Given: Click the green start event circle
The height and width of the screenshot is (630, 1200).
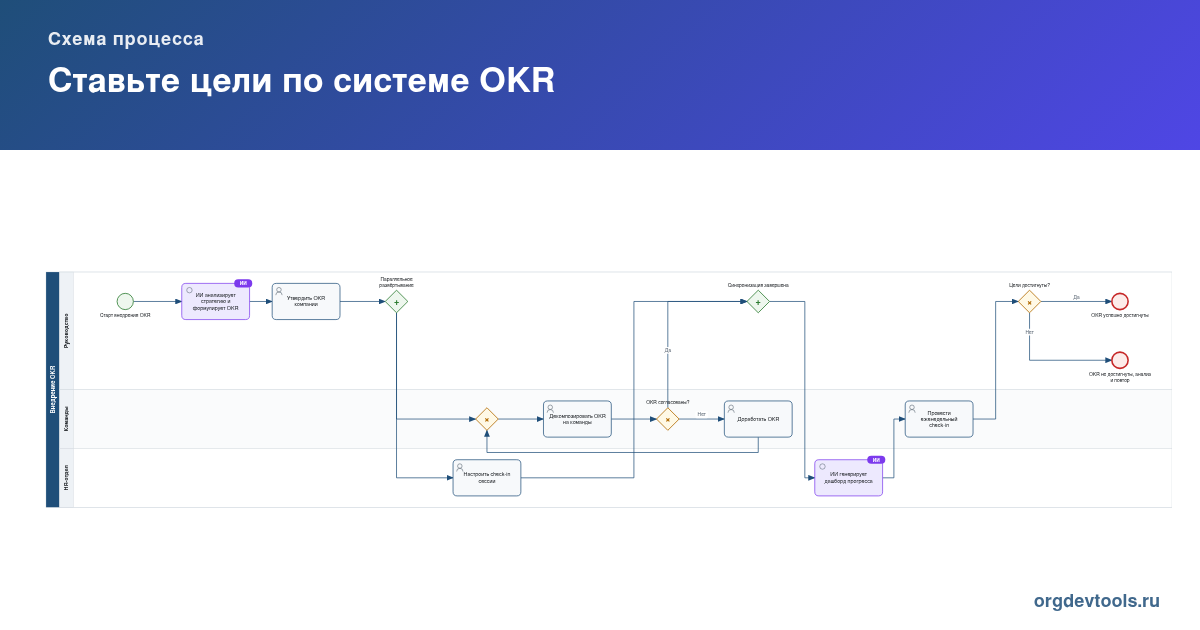Looking at the screenshot, I should pos(125,301).
